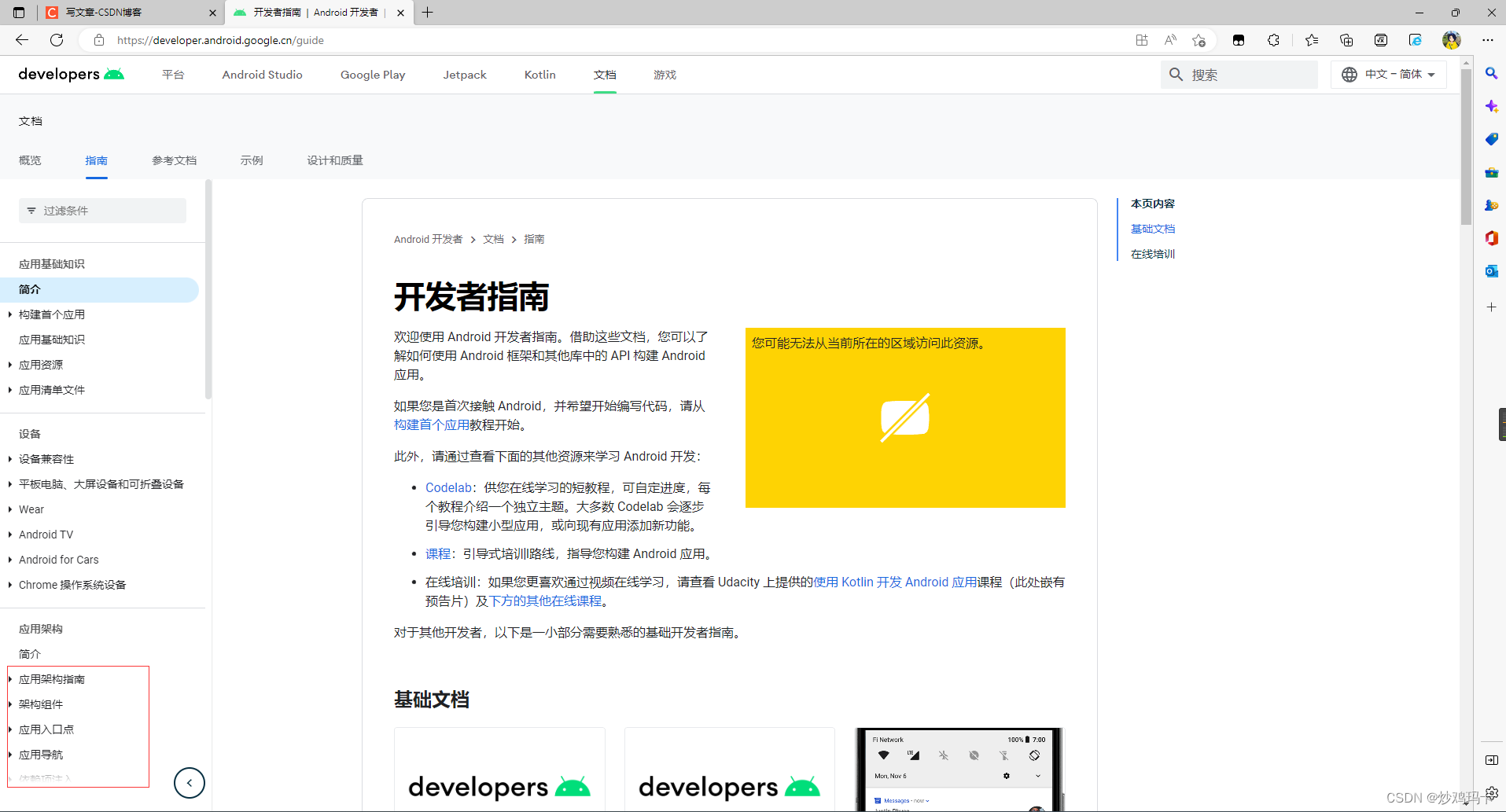Image resolution: width=1506 pixels, height=812 pixels.
Task: Open the 平台 top menu
Action: pos(173,75)
